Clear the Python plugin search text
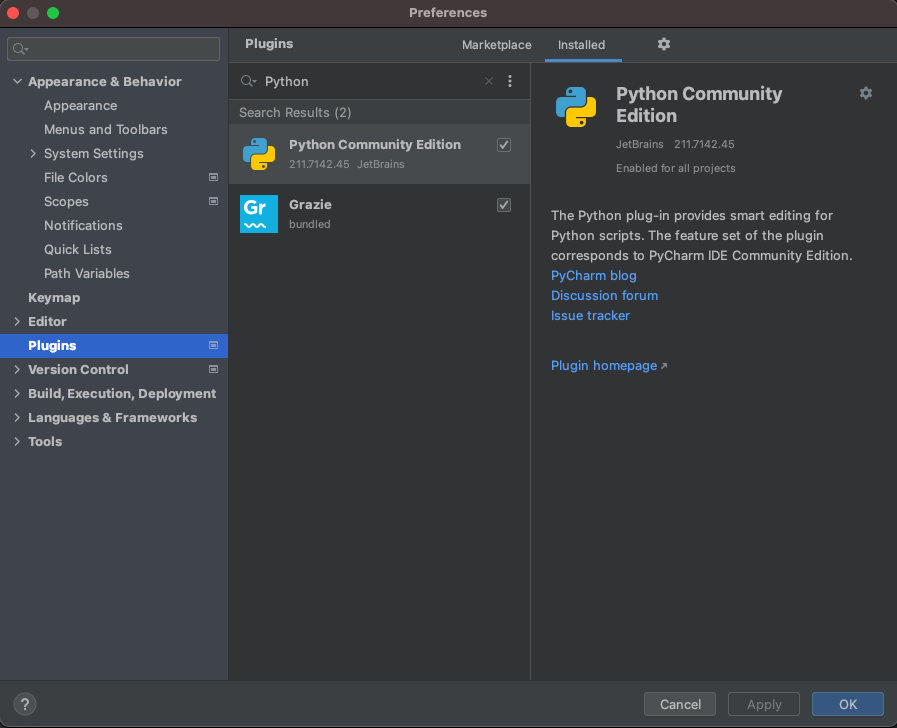The width and height of the screenshot is (897, 728). [489, 81]
